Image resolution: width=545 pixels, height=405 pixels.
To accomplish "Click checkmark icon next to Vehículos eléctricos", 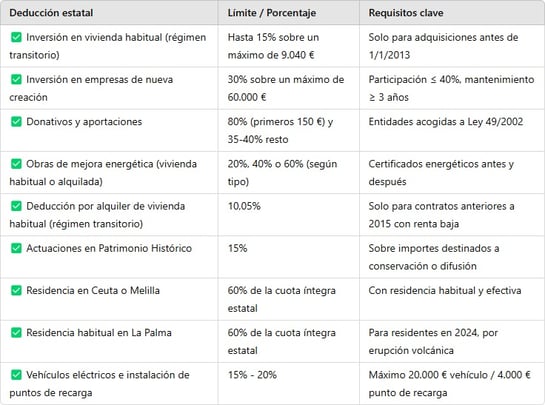I will pos(16,374).
